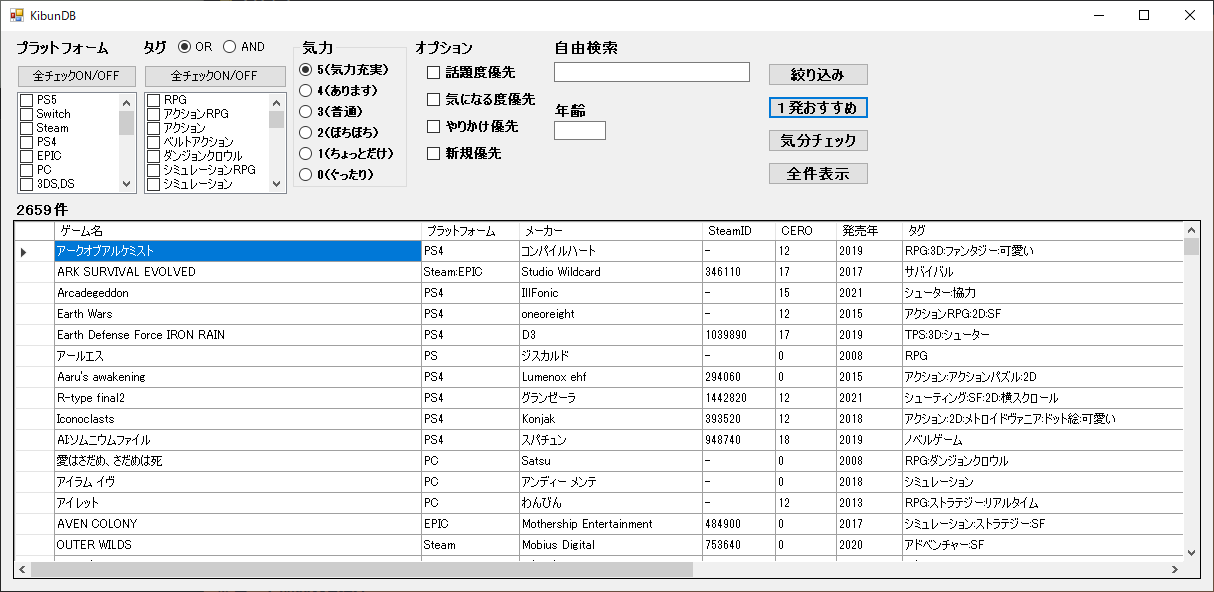Select the AND tag mode radio button
This screenshot has width=1214, height=592.
point(230,47)
